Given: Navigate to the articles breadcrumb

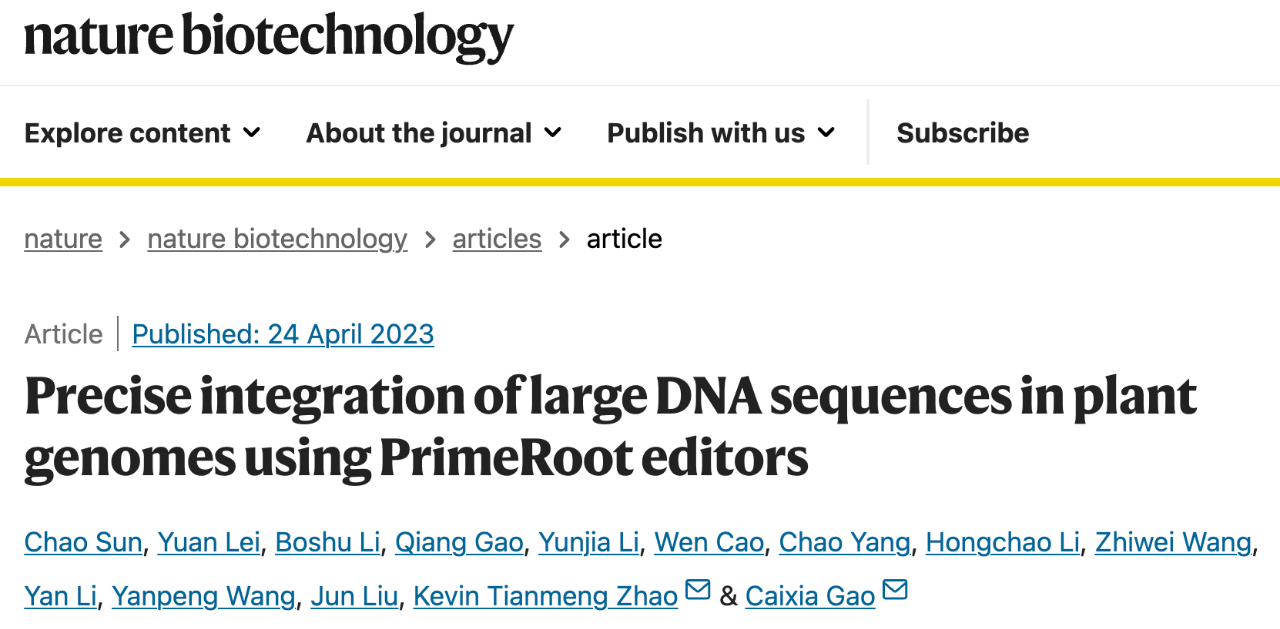Looking at the screenshot, I should [x=497, y=239].
